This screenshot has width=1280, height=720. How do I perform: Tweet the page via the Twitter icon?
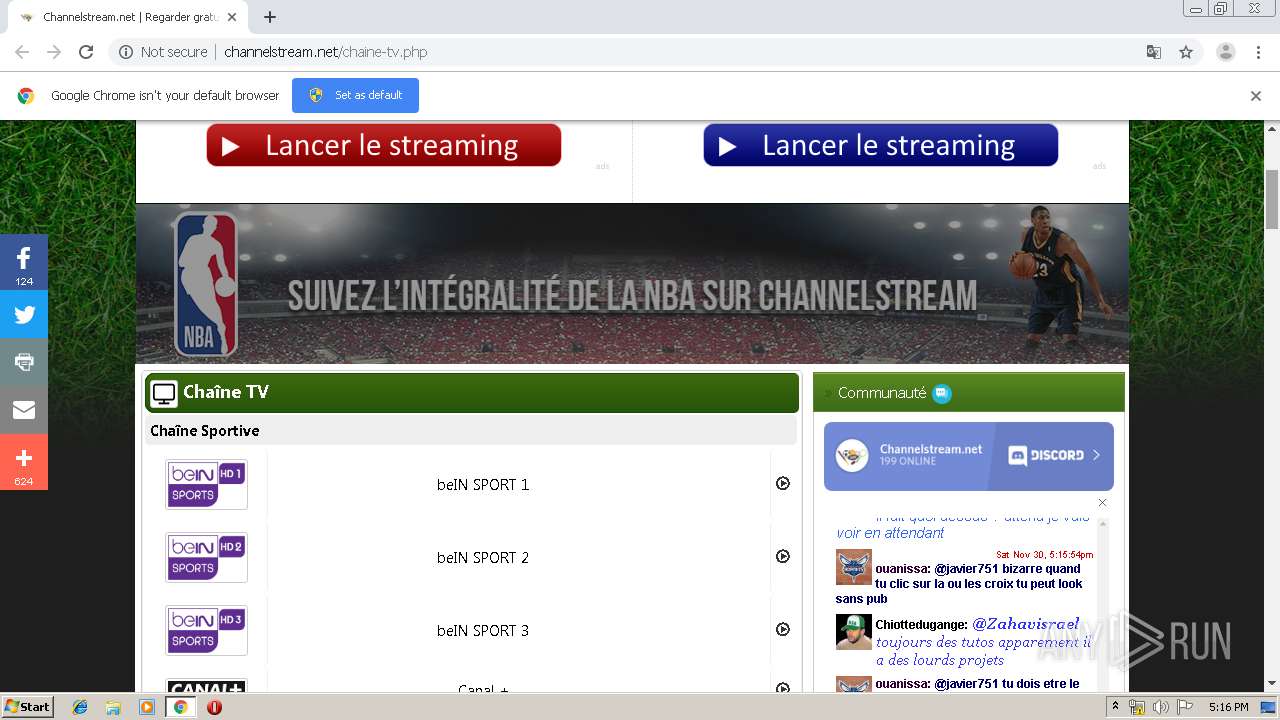(x=24, y=315)
